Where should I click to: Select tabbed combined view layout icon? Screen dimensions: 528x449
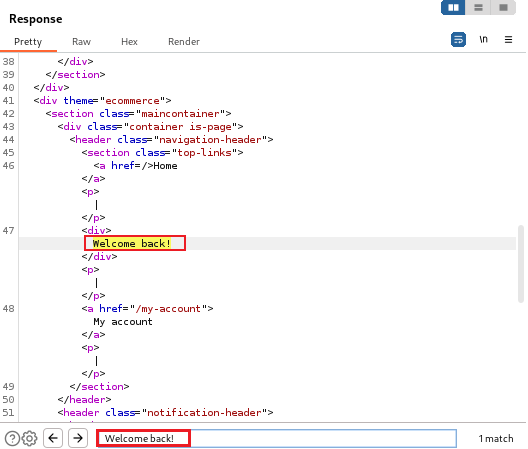tap(503, 7)
